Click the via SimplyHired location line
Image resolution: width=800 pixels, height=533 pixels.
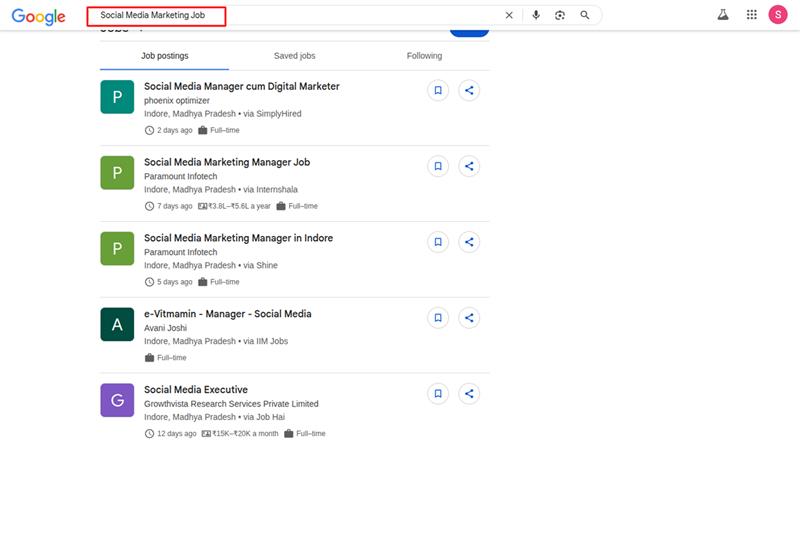(222, 114)
